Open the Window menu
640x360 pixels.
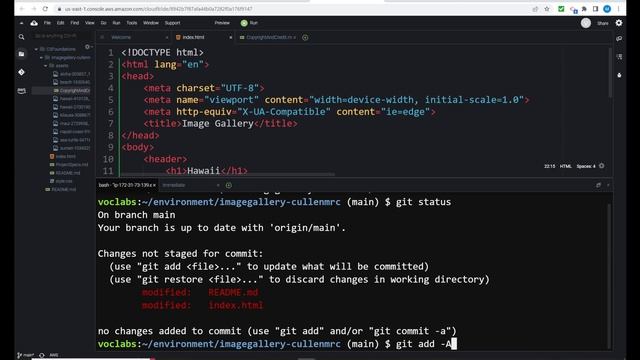(151, 23)
